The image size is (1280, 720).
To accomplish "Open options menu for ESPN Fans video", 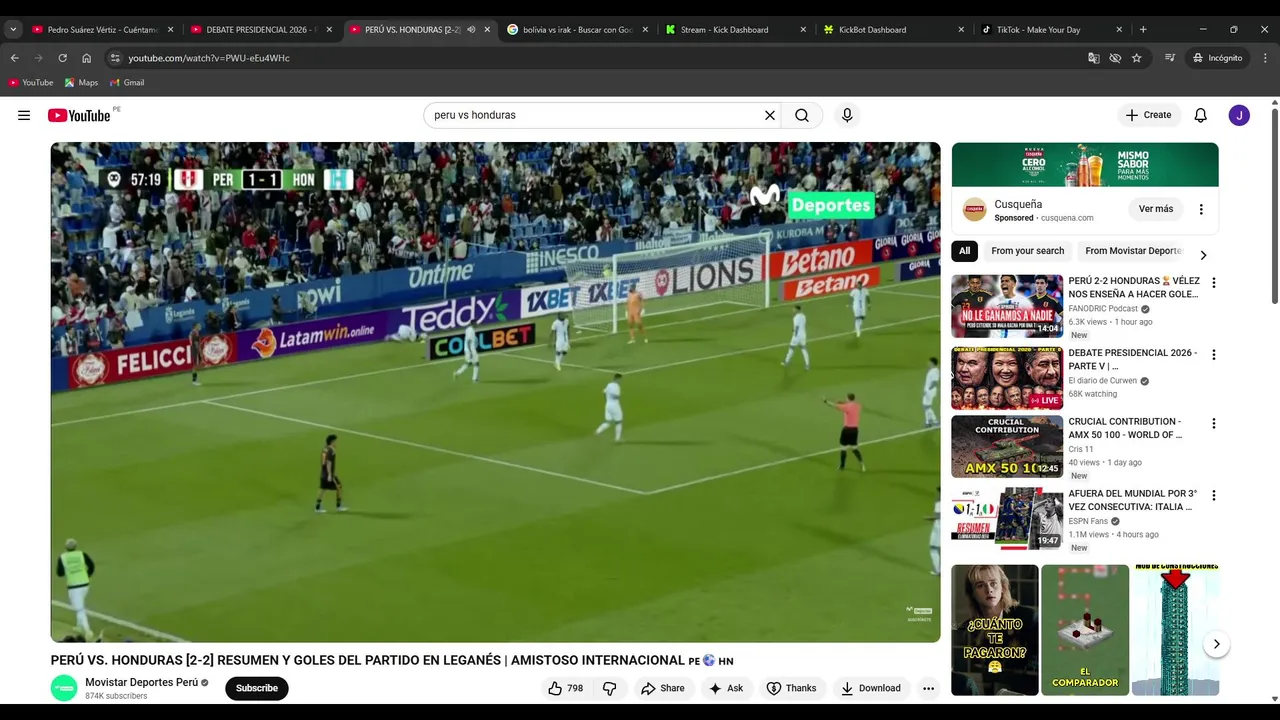I will click(x=1214, y=496).
